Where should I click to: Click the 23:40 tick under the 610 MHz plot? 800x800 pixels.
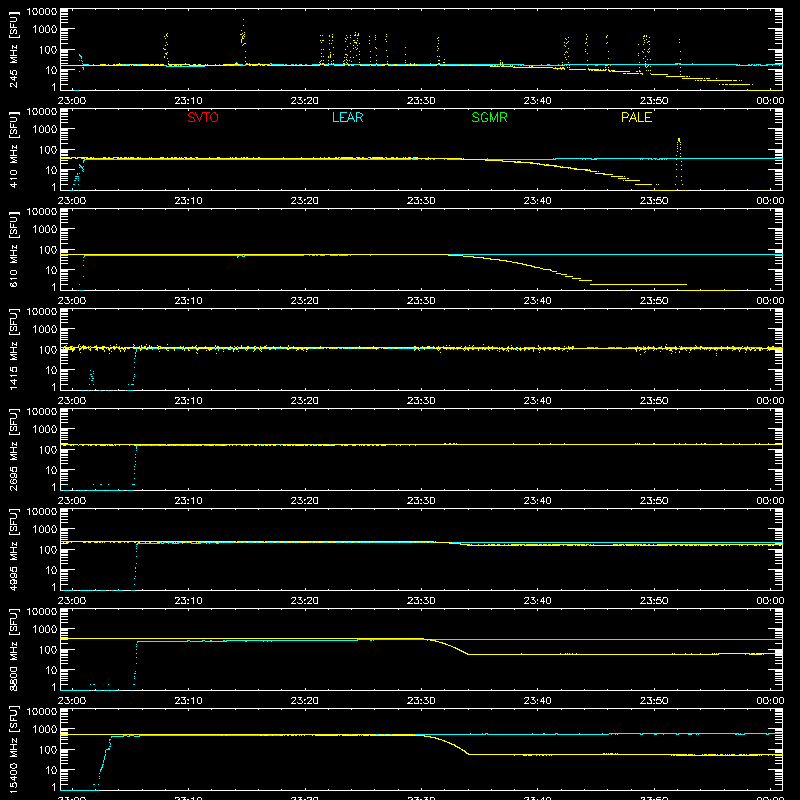pyautogui.click(x=537, y=301)
